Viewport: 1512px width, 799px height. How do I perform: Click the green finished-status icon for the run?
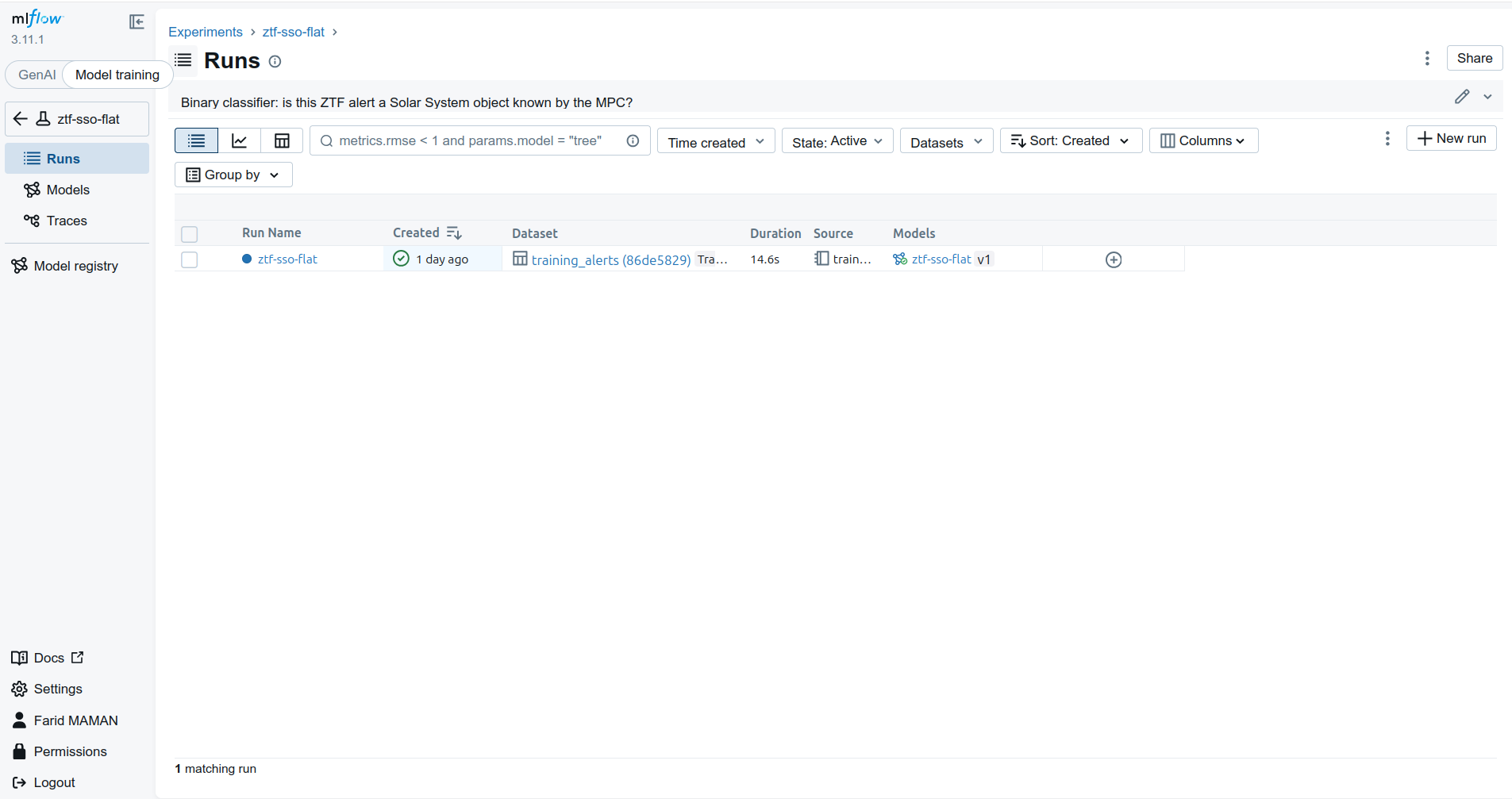pos(402,259)
